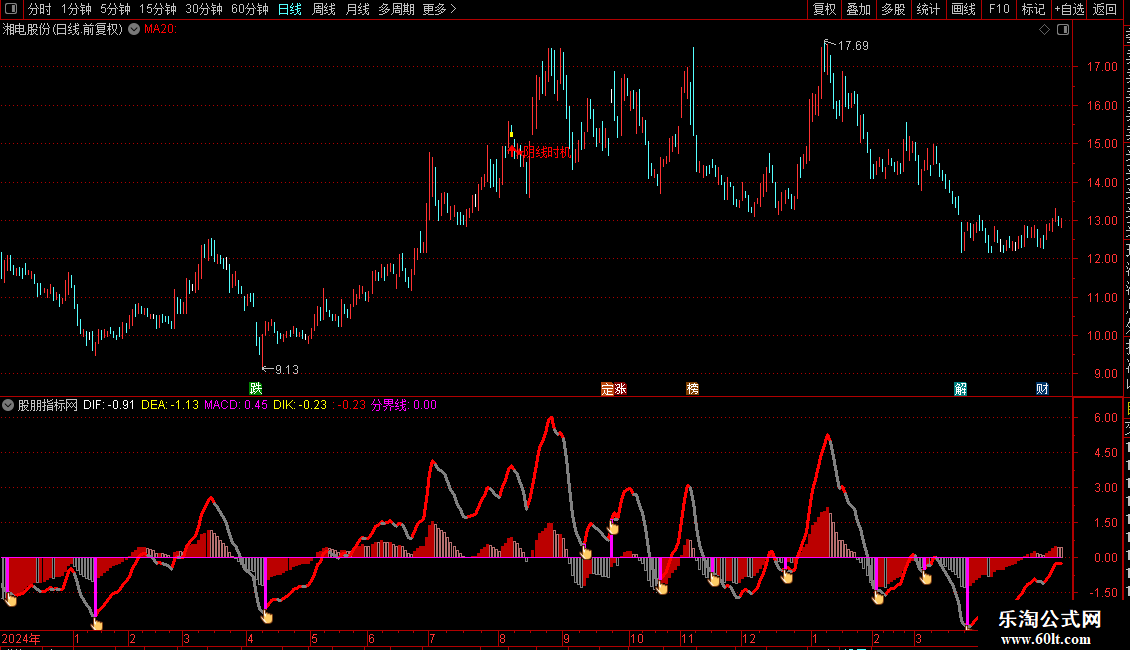Activate the 画线 drawing tools
The width and height of the screenshot is (1130, 650).
964,9
